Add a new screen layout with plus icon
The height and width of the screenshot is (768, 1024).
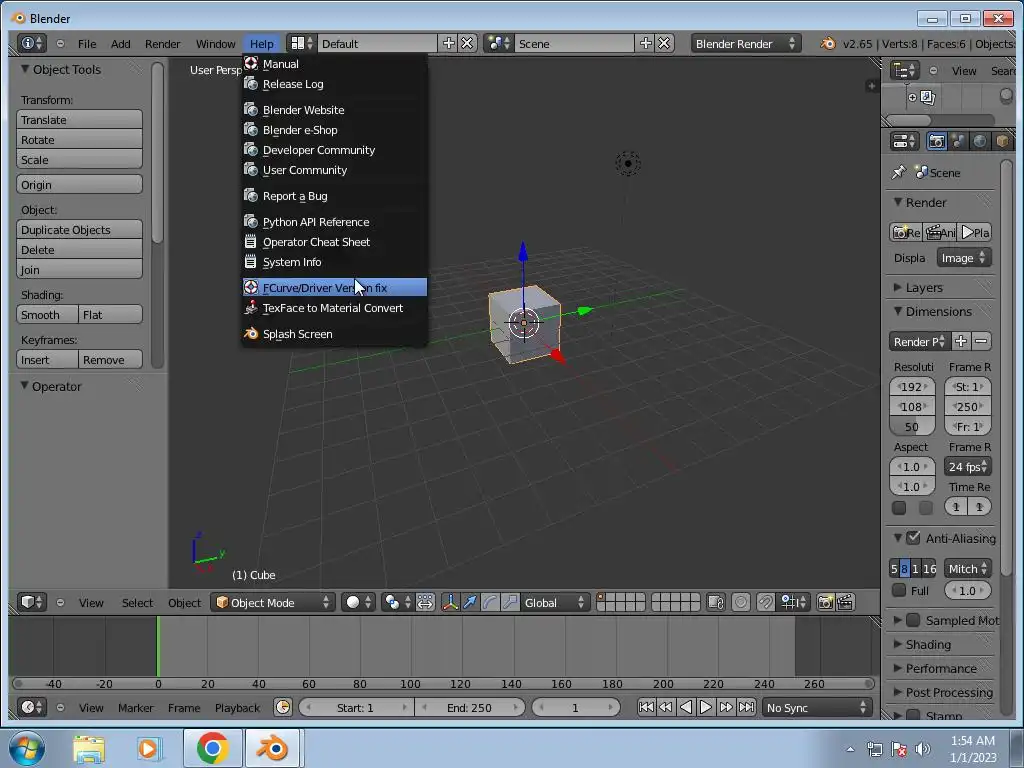tap(449, 44)
